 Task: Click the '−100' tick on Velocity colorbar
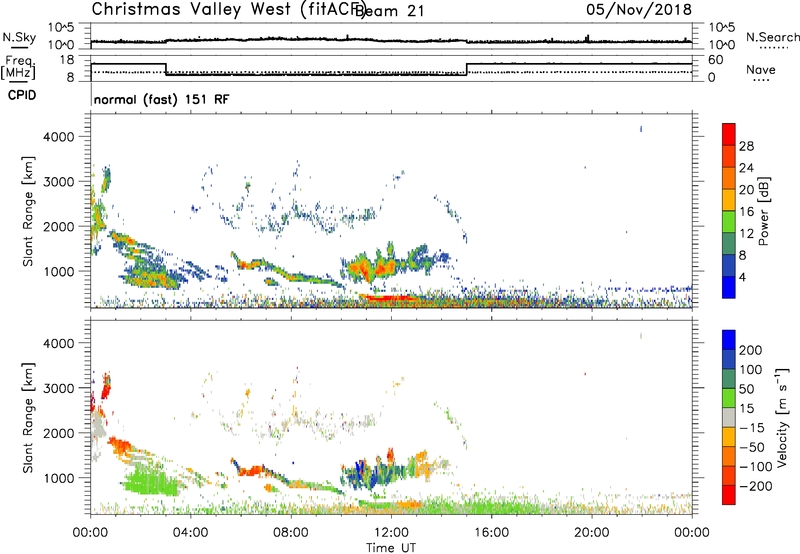click(x=756, y=467)
